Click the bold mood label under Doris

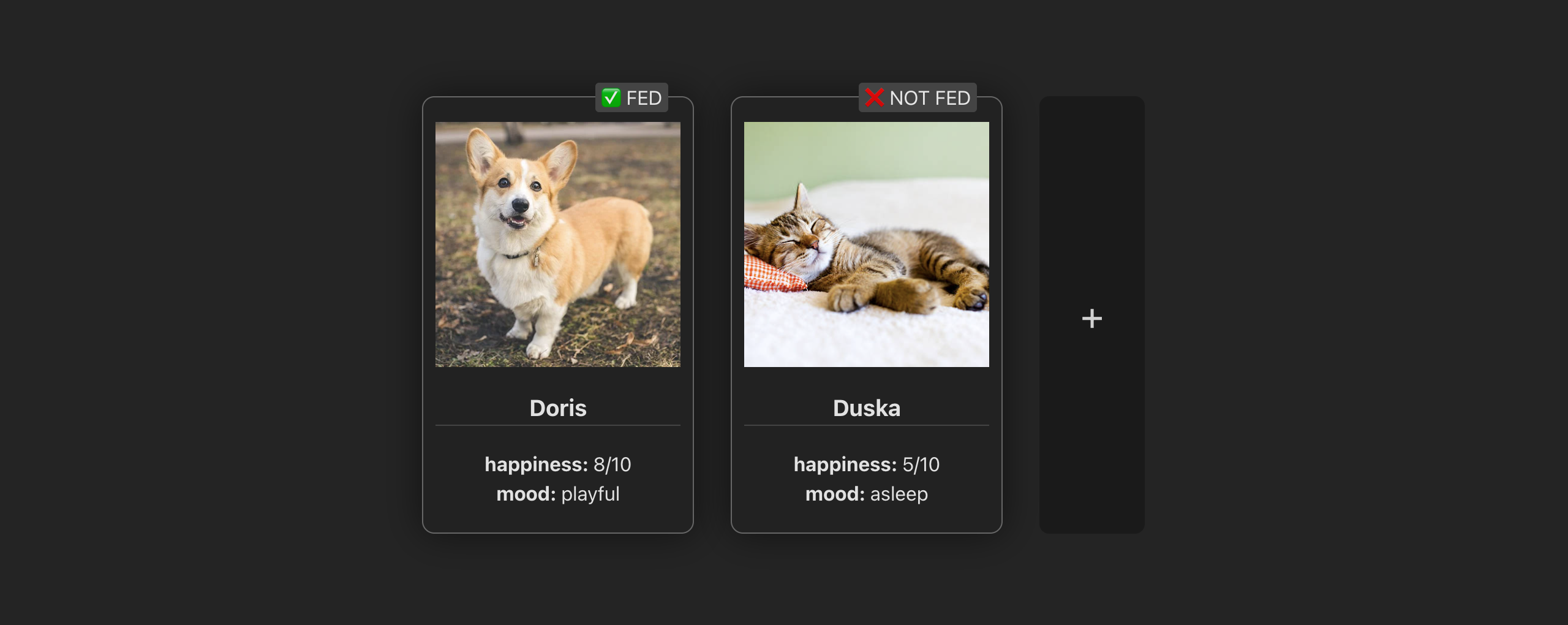click(x=526, y=494)
